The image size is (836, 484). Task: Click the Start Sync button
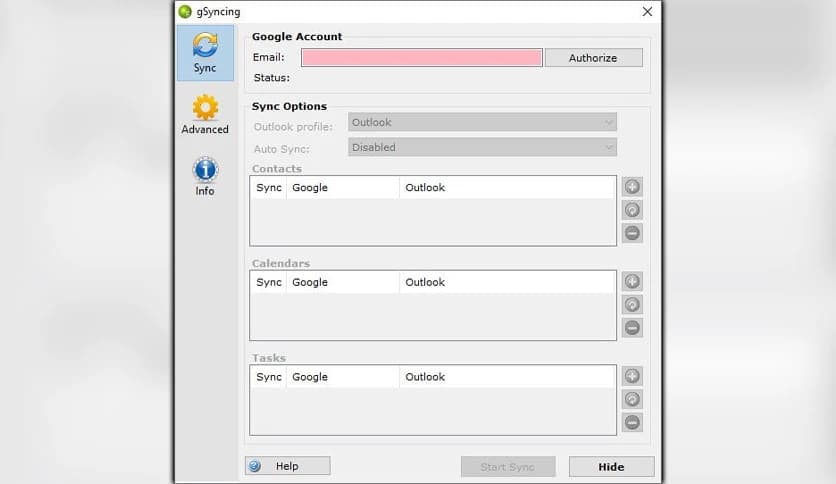tap(508, 467)
